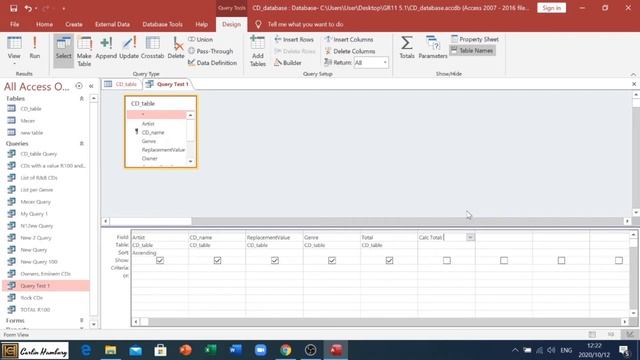Click Insert Rows in Query Setup
Screen dimensions: 640x360
point(294,40)
